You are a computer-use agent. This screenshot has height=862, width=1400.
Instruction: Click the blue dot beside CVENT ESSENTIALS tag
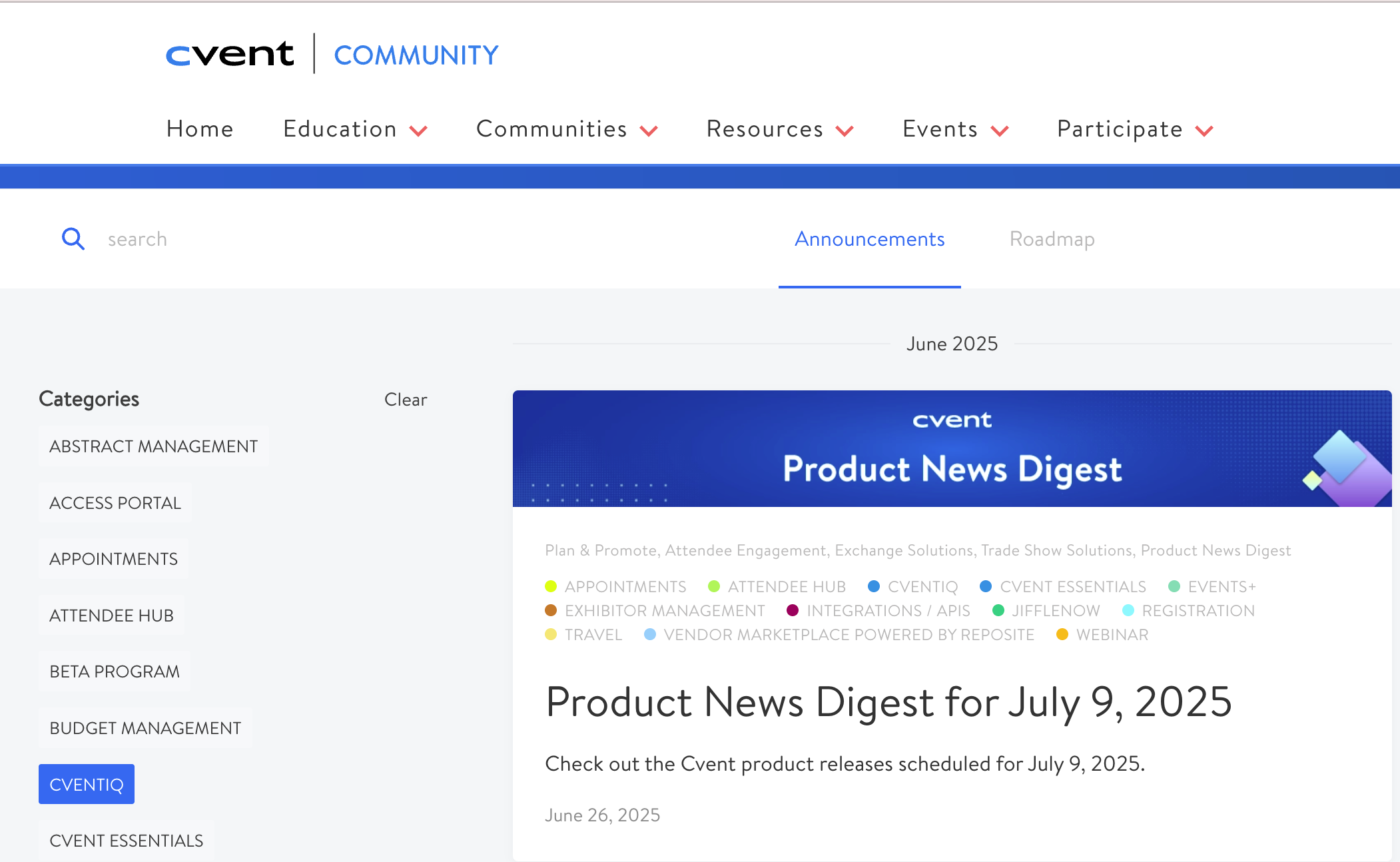point(986,586)
